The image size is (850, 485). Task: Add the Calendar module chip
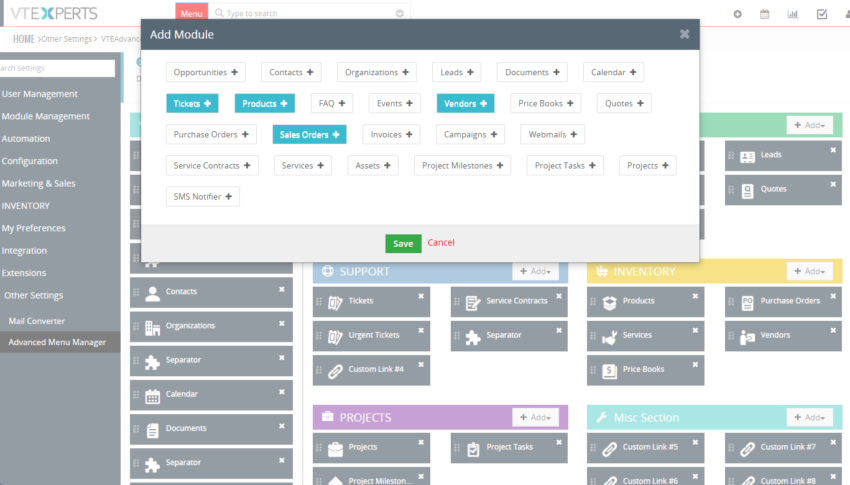pos(613,72)
